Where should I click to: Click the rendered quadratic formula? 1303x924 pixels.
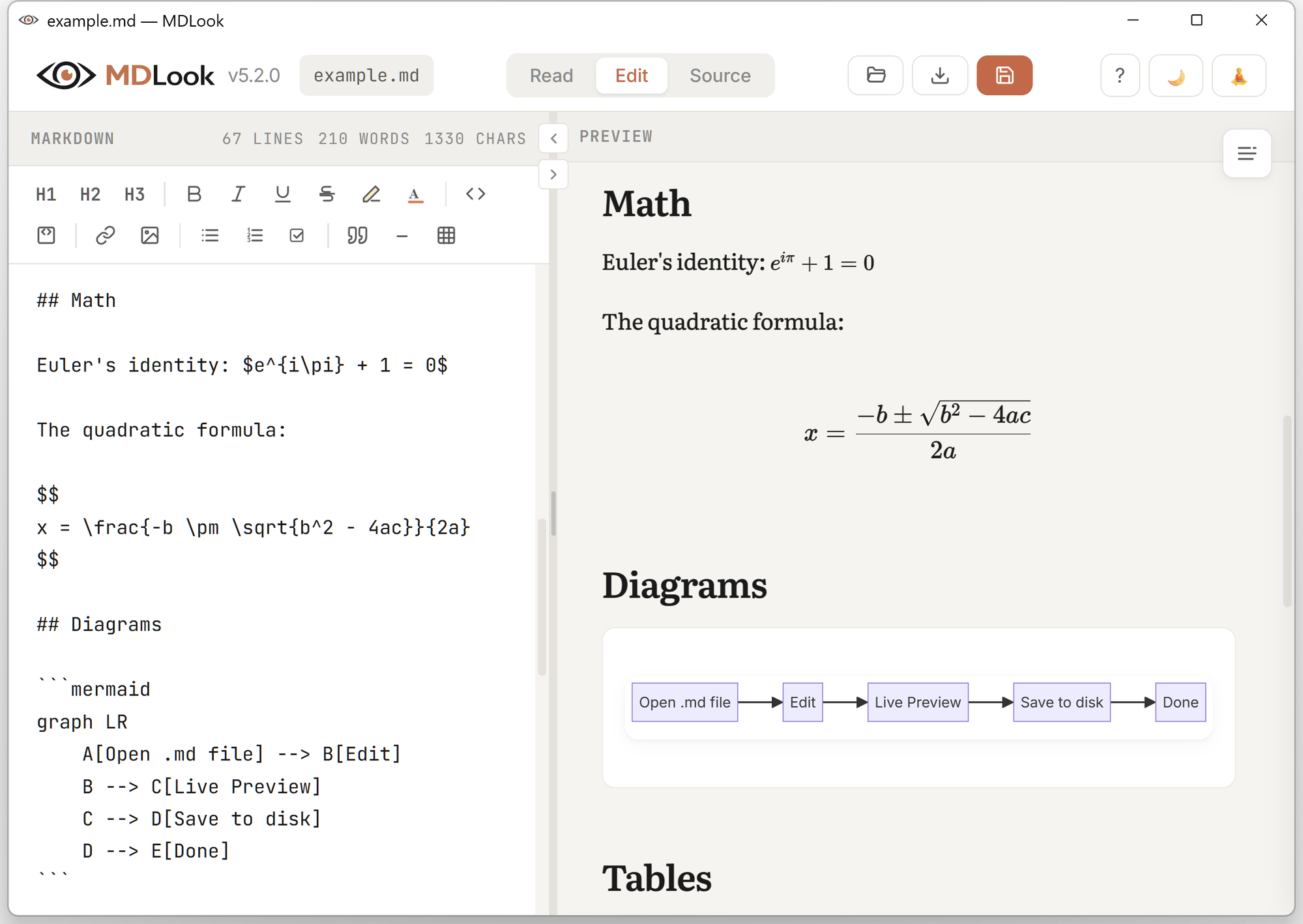coord(917,431)
